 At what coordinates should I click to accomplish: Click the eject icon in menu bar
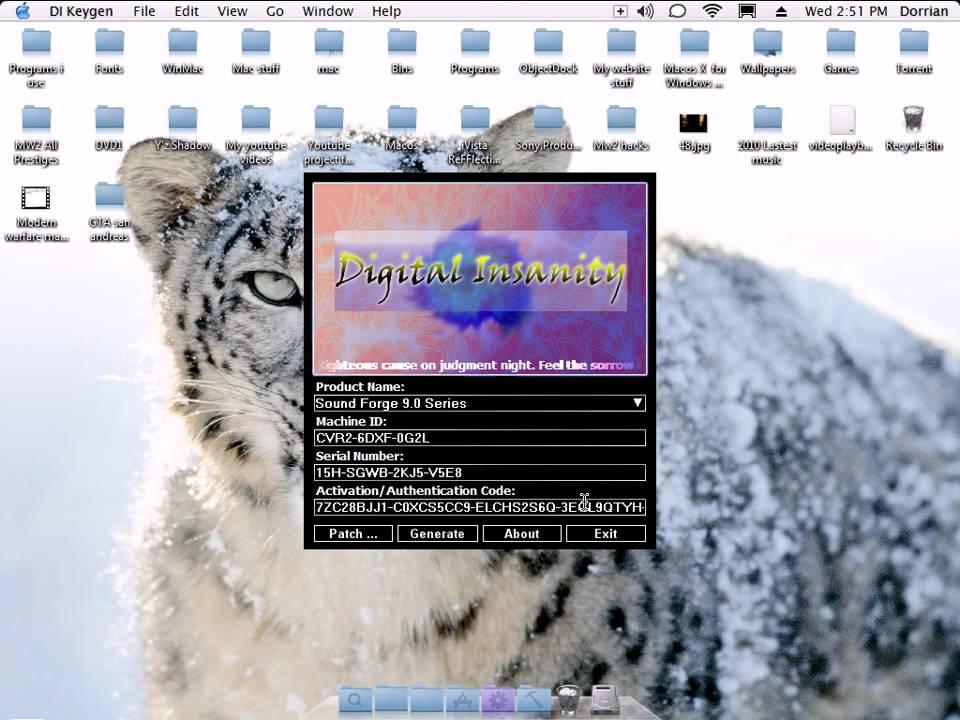tap(781, 11)
